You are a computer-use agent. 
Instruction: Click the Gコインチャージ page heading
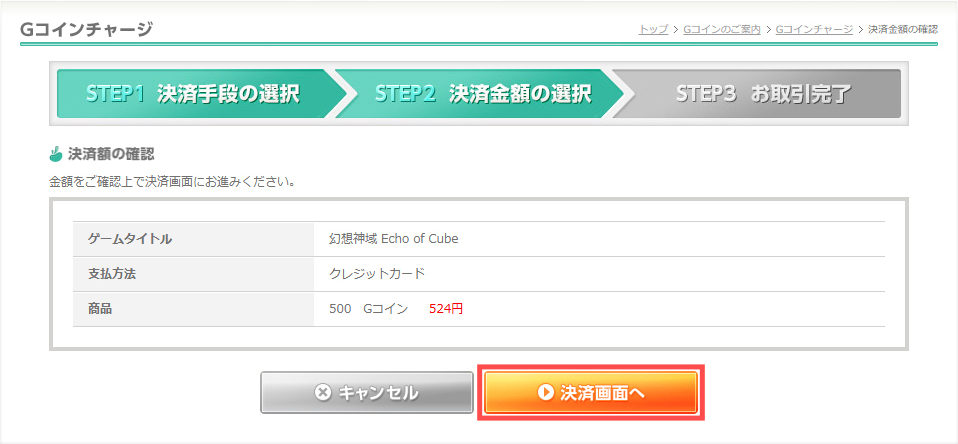point(86,29)
